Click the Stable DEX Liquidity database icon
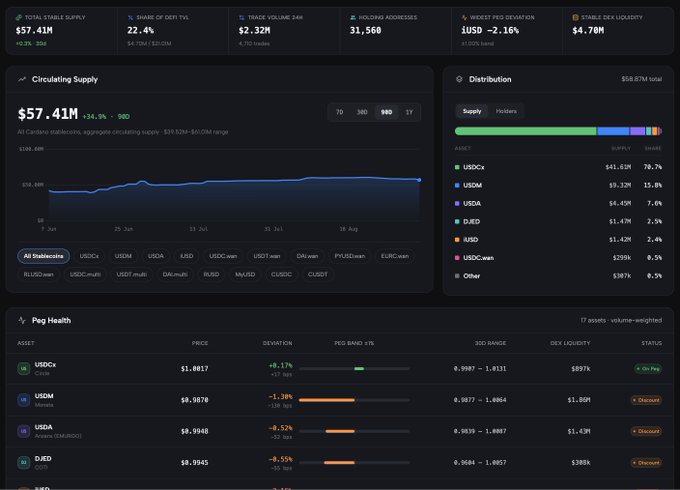This screenshot has width=680, height=490. pos(575,17)
